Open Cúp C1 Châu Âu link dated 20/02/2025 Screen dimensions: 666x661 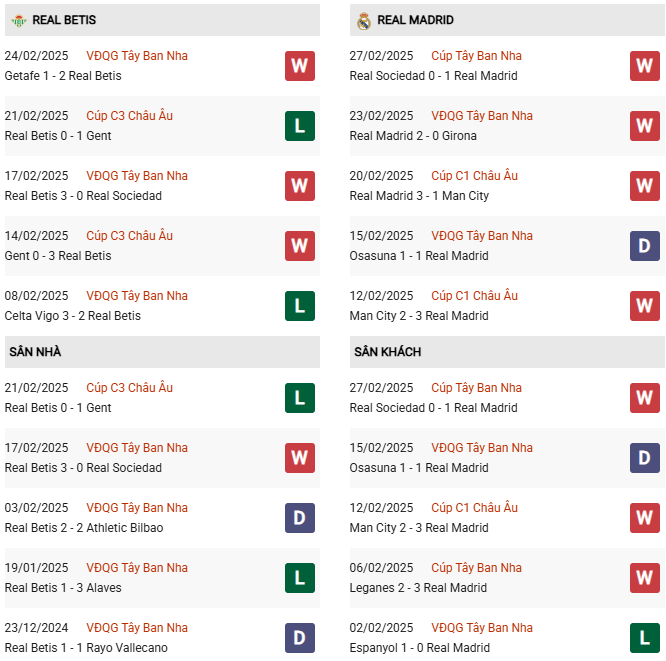474,176
